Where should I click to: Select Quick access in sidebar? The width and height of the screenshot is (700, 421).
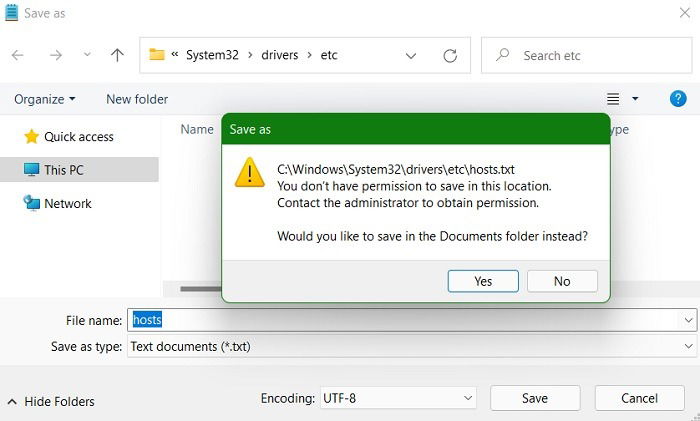(78, 136)
